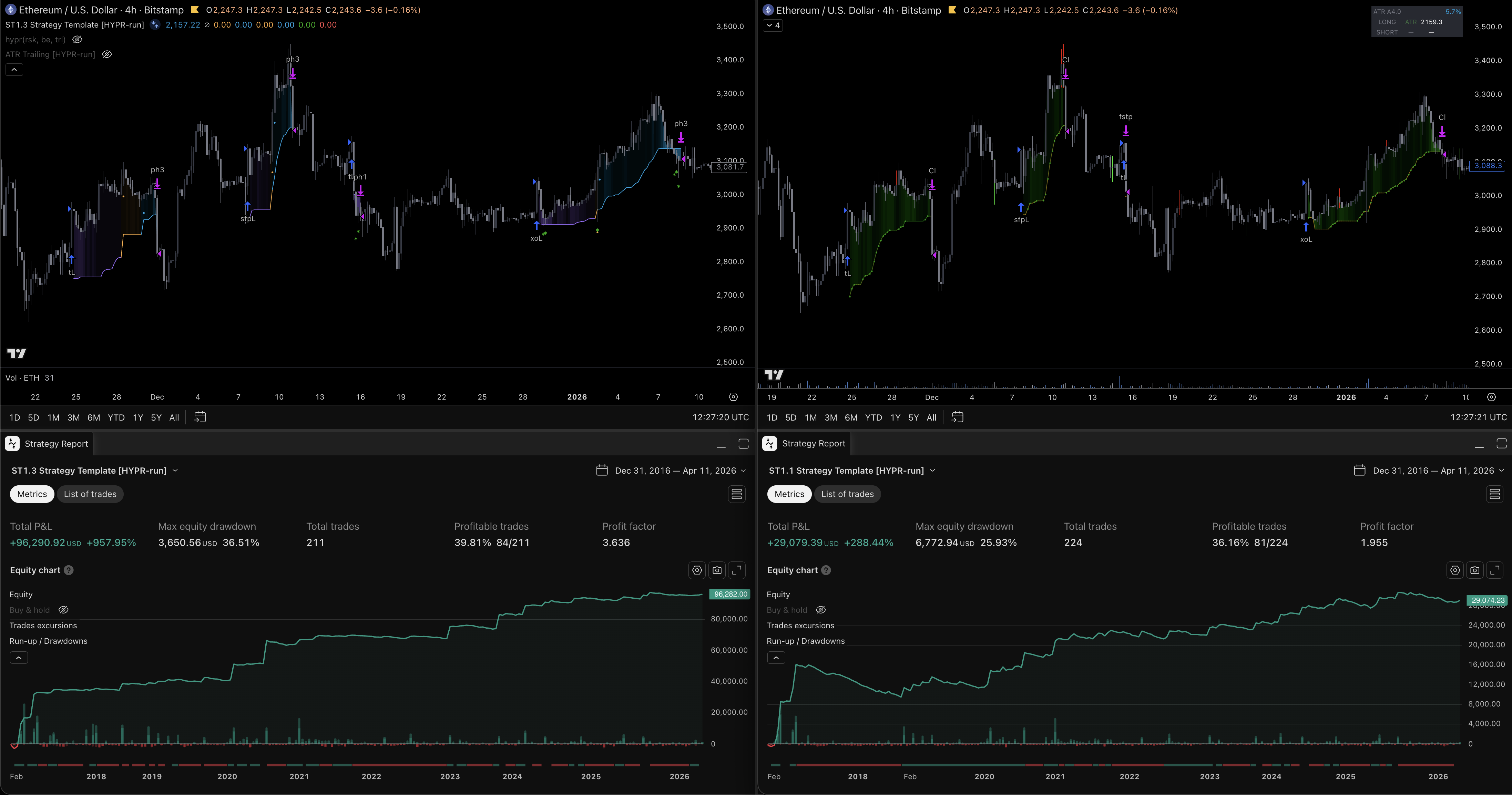Toggle visibility of ATR Trailing indicator
Screen dimensions: 1512x795
point(107,54)
